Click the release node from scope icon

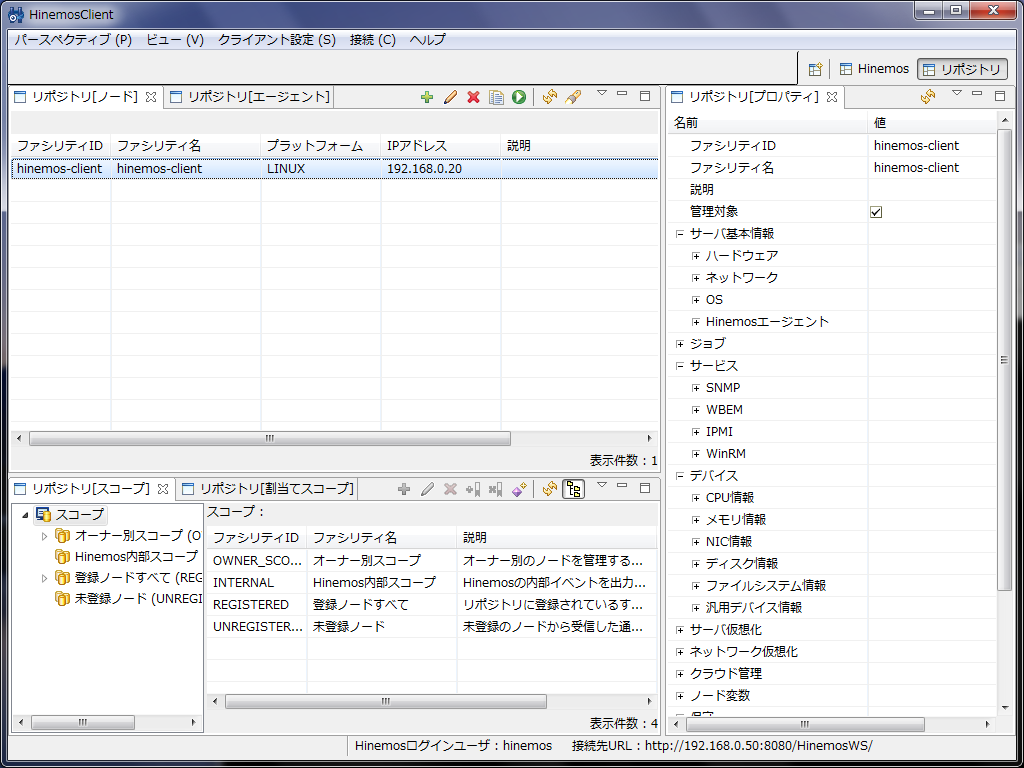click(x=496, y=488)
